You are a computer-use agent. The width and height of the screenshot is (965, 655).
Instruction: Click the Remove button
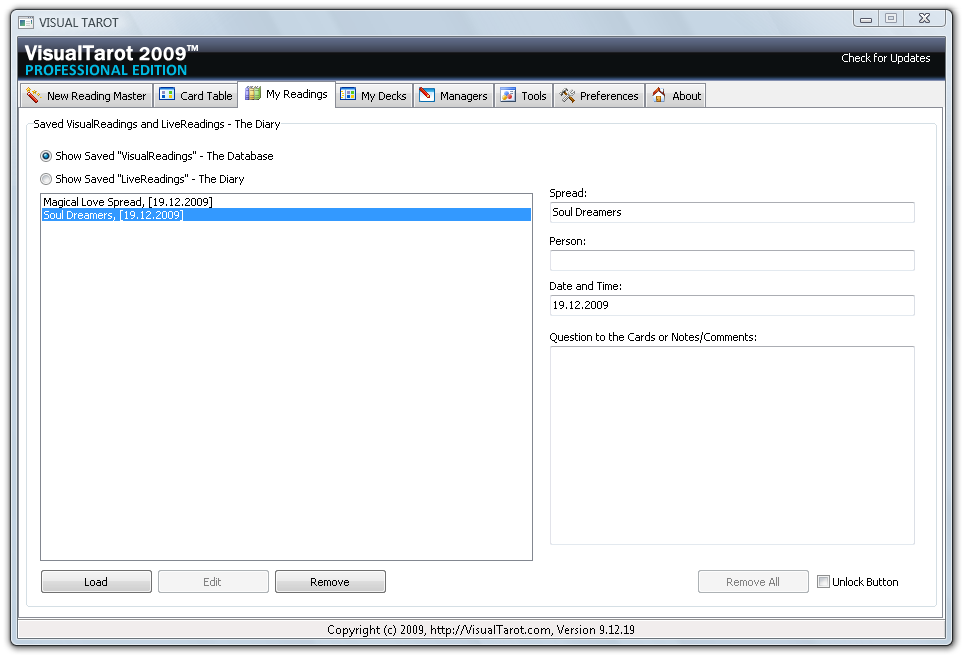click(x=330, y=582)
